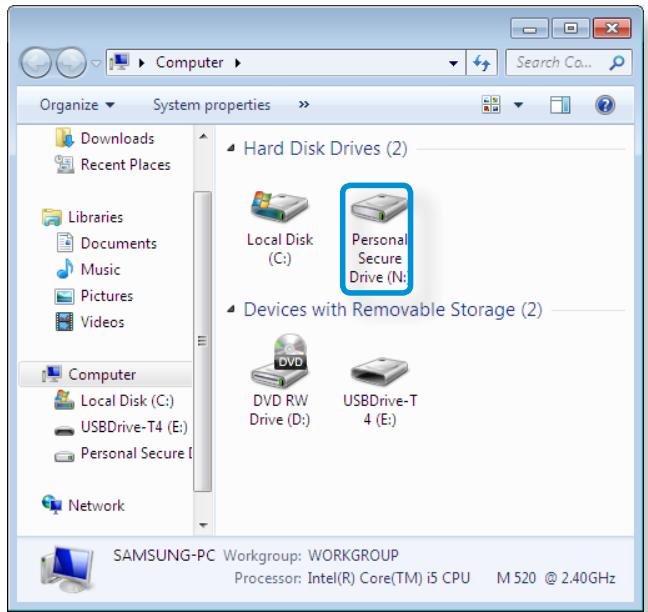Expand the arrow after Computer breadcrumb
Screen dimensions: 648x612
point(238,63)
